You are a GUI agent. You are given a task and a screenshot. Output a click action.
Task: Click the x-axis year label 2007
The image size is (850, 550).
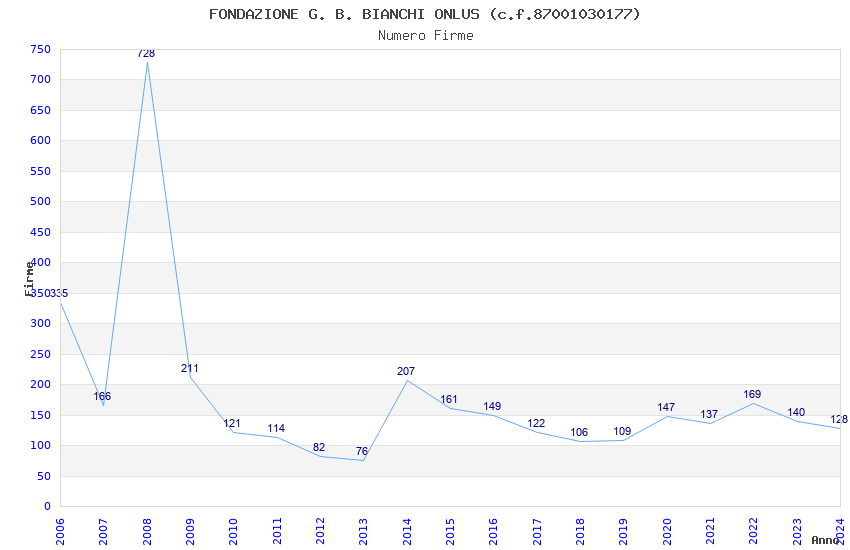click(103, 531)
